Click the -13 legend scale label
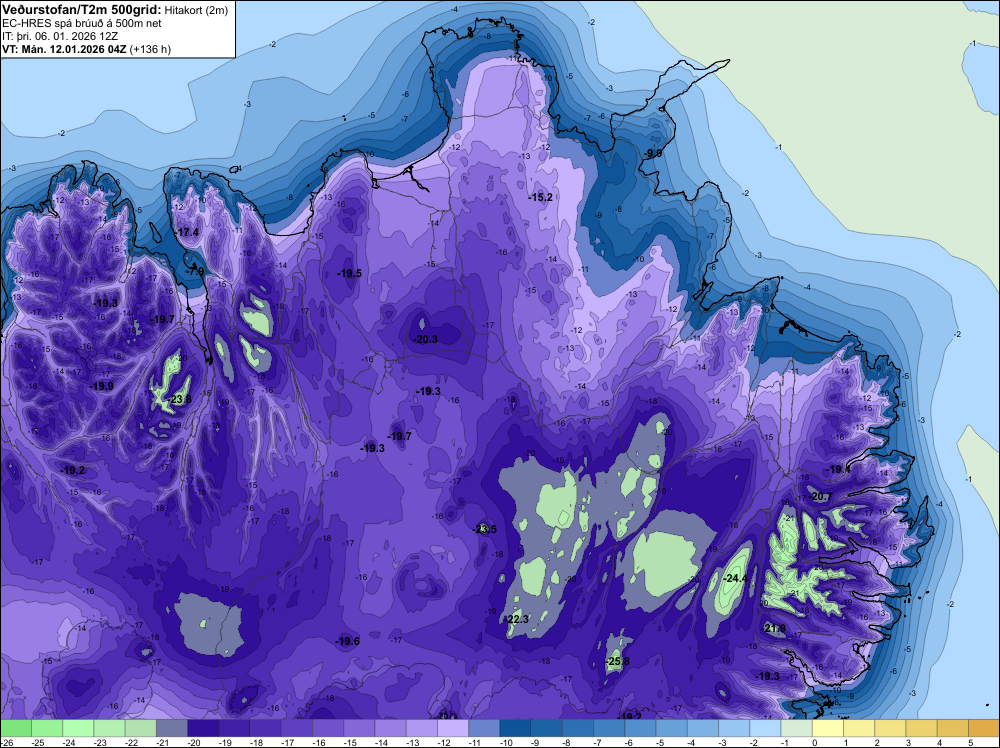The image size is (1000, 748). (x=413, y=742)
